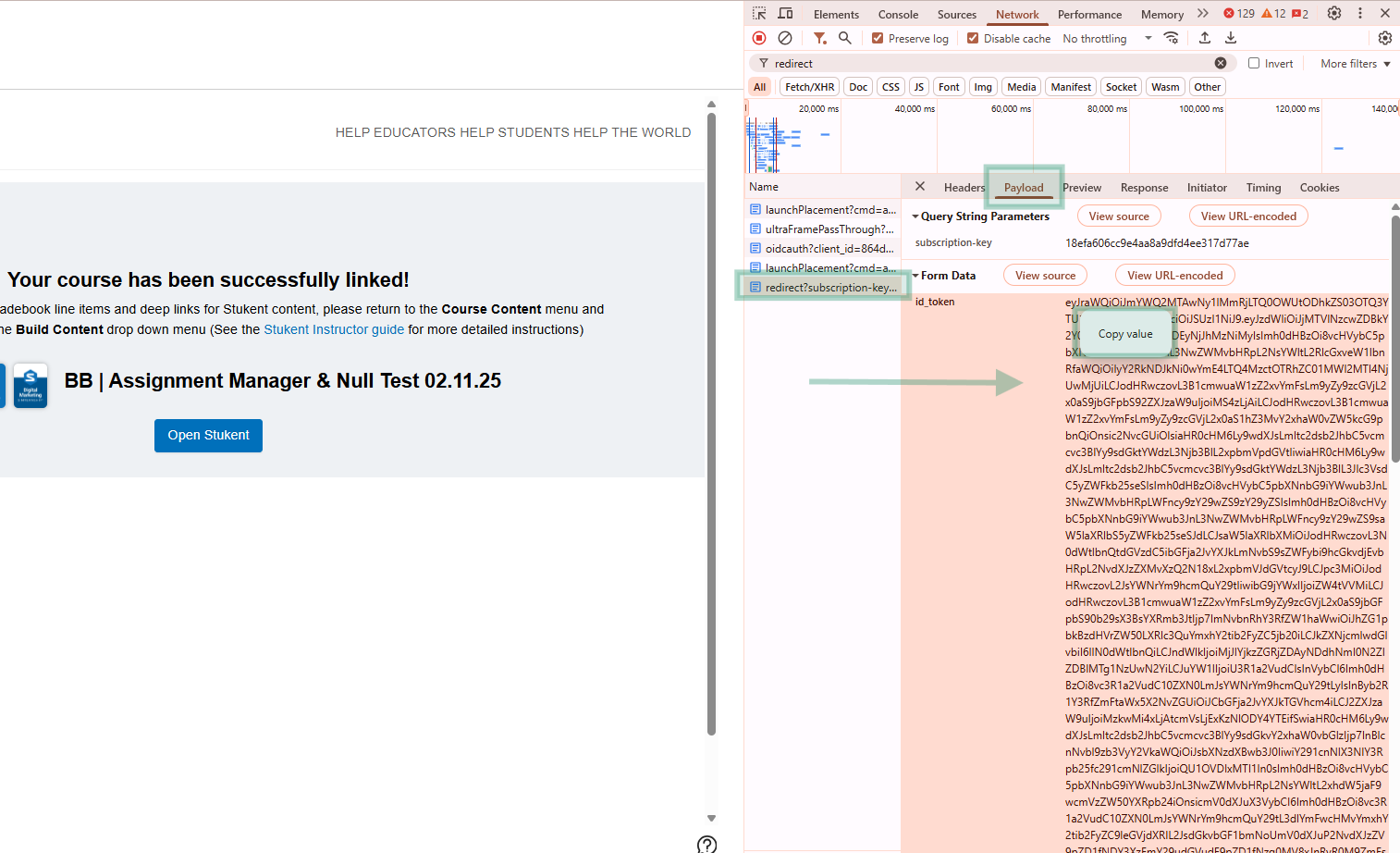This screenshot has height=853, width=1400.
Task: Select the first launchPlacement request row
Action: [x=823, y=210]
